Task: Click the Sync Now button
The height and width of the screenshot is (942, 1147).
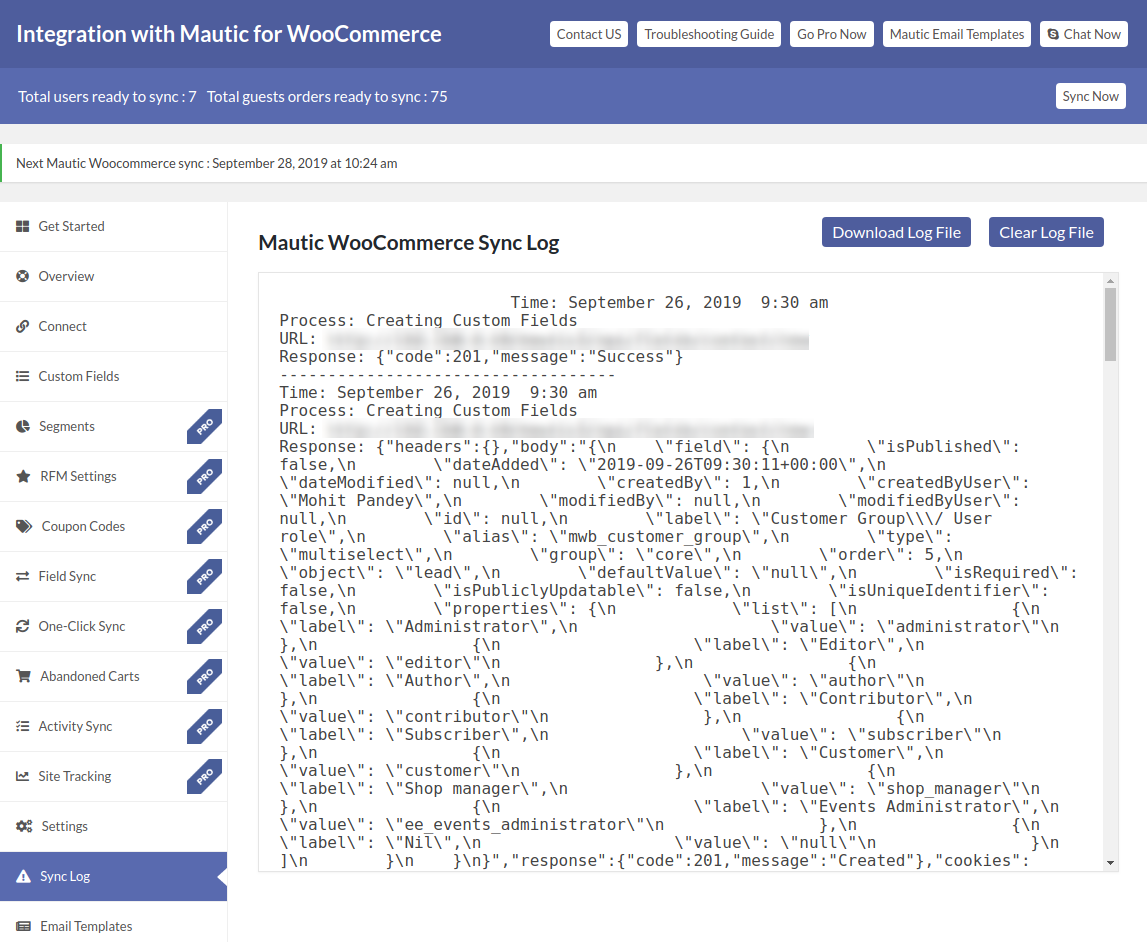Action: pyautogui.click(x=1091, y=96)
